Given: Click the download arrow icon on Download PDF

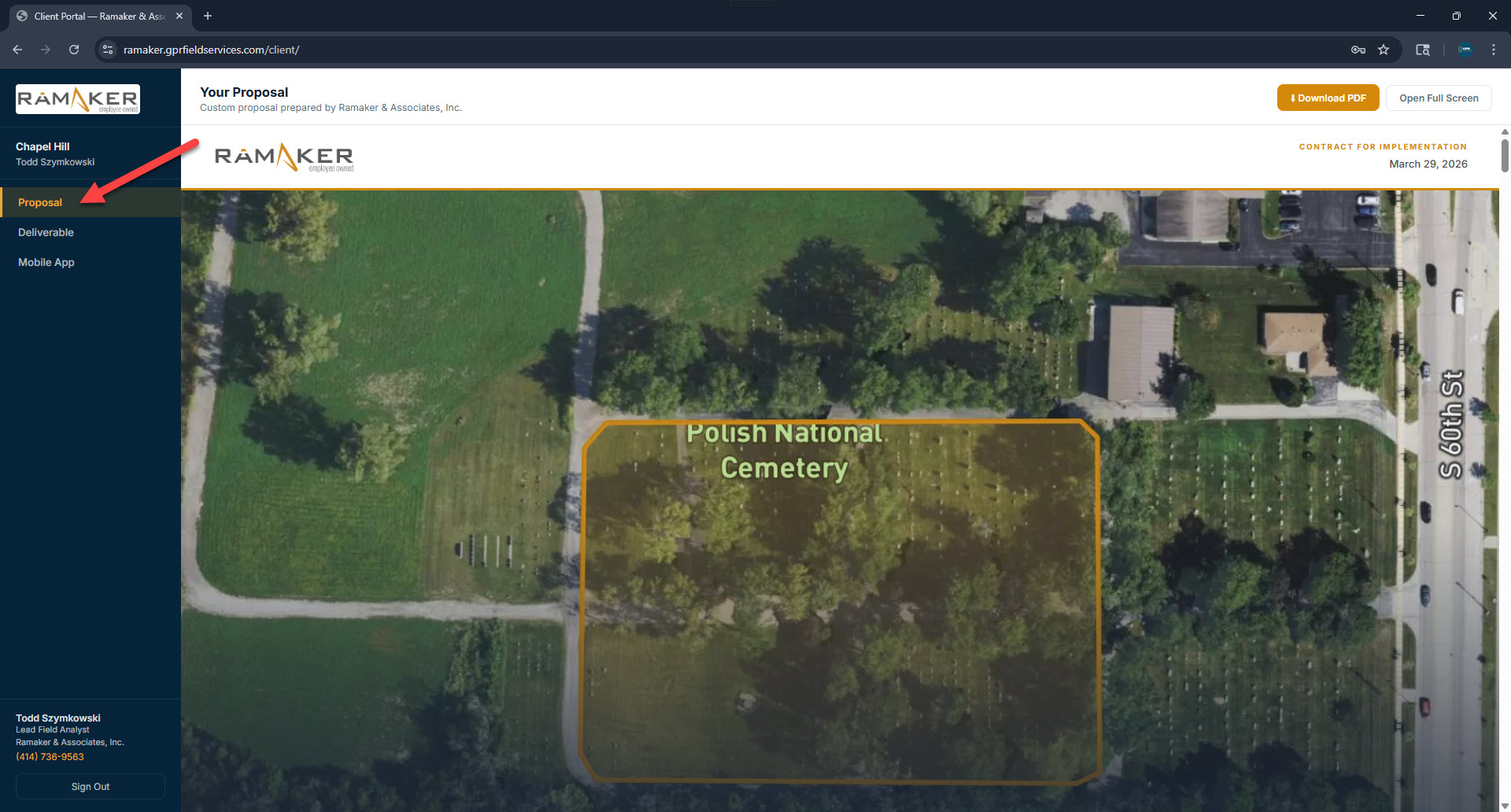Looking at the screenshot, I should coord(1293,98).
